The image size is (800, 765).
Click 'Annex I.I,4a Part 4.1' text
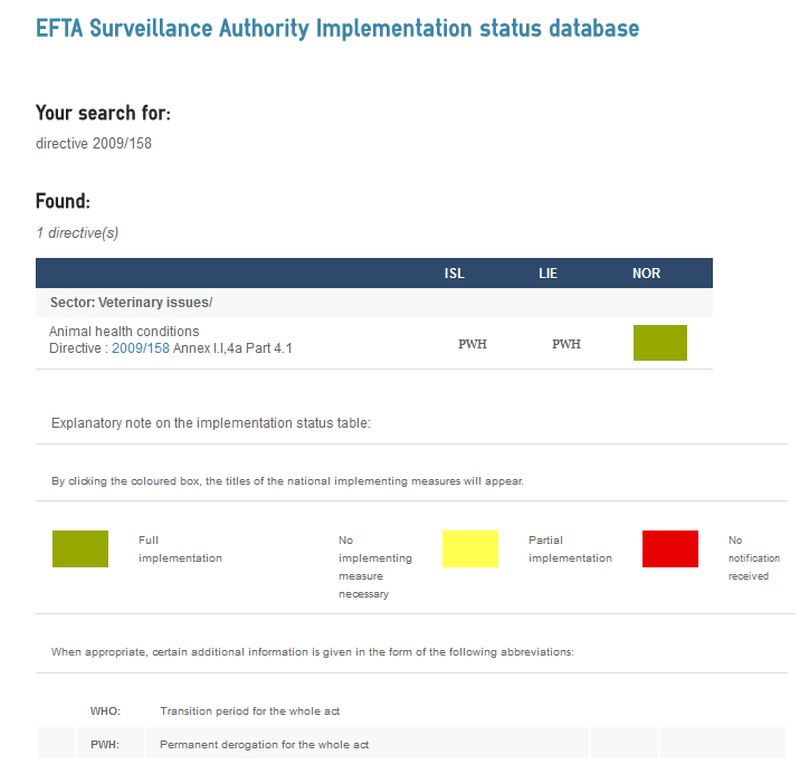point(233,348)
